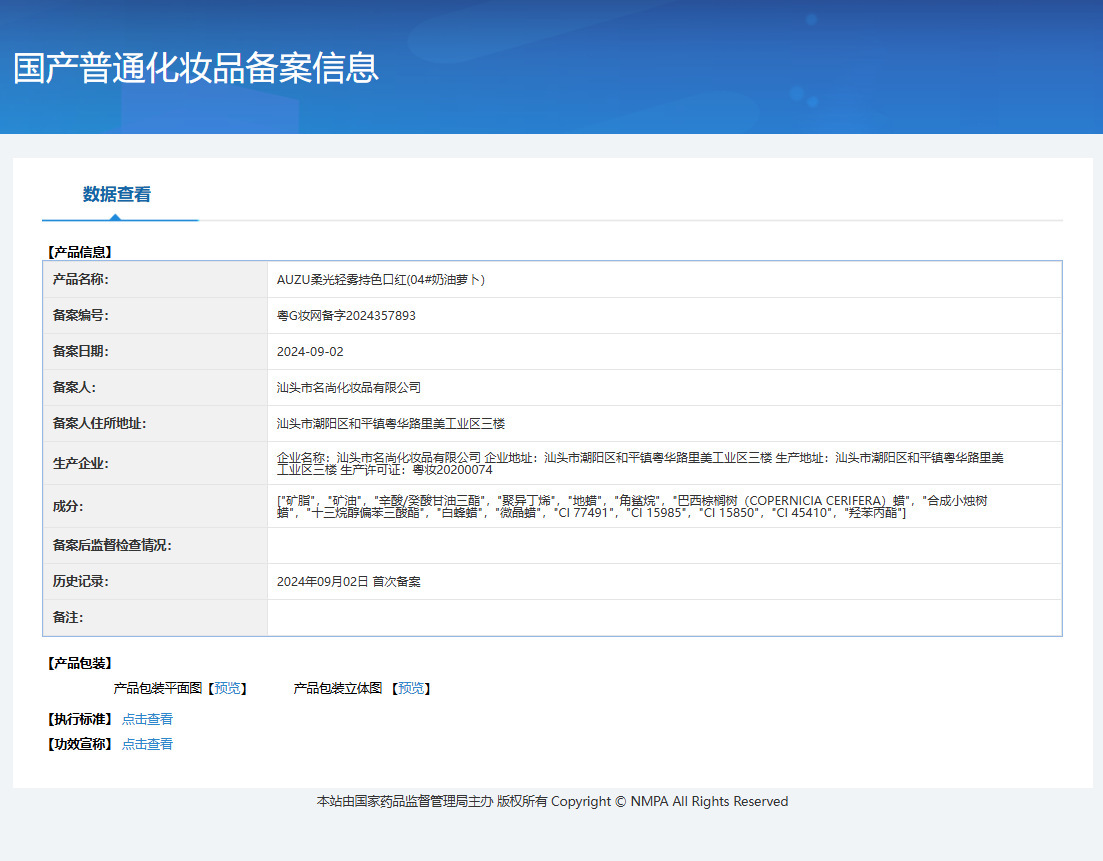Screen dimensions: 1103x861
Task: Click 点击查看 next to 执行标准
Action: pos(147,719)
